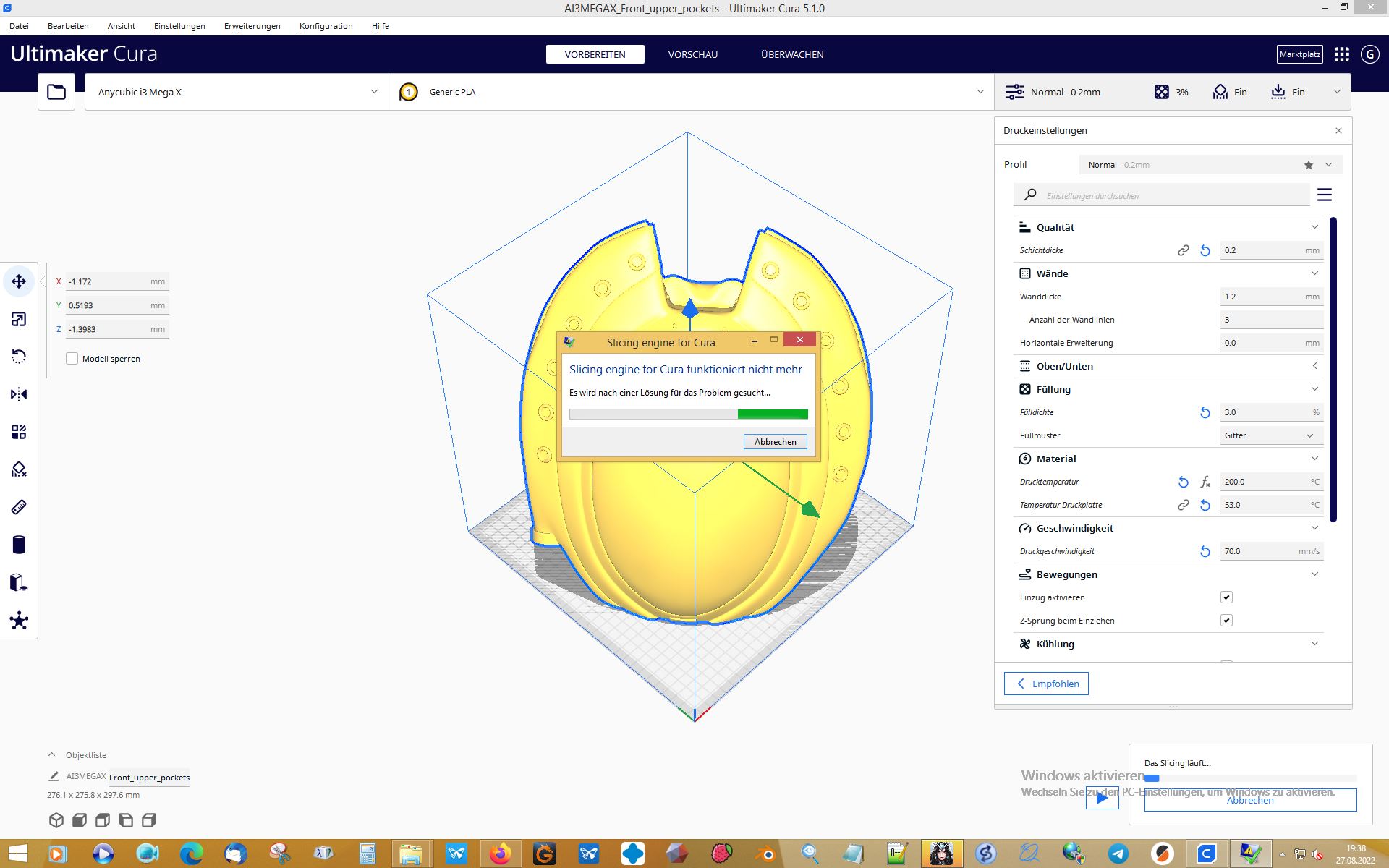Image resolution: width=1389 pixels, height=868 pixels.
Task: Open the Anycubic i3 Mega X printer dropdown
Action: 237,92
